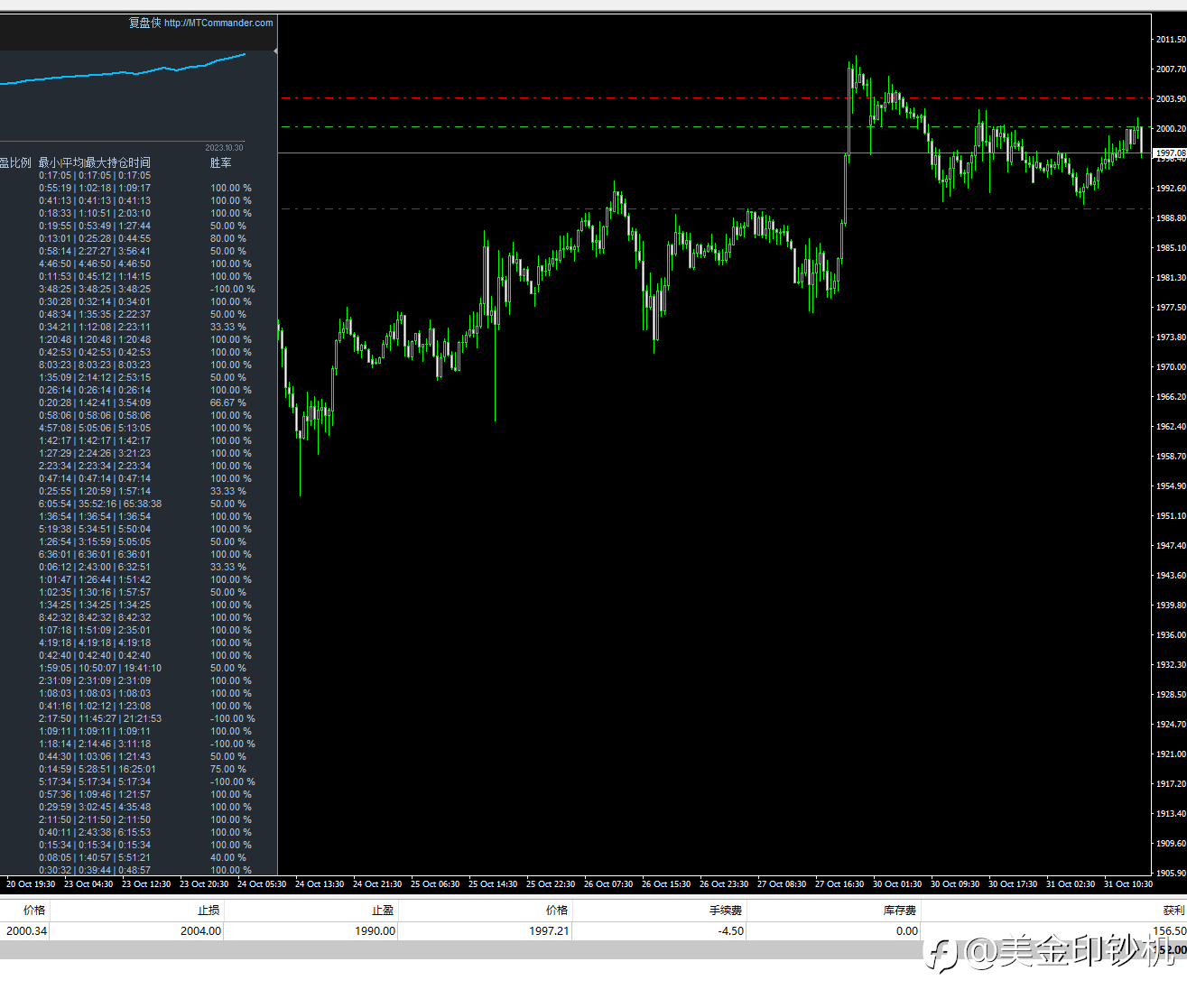This screenshot has height=1008, width=1187.
Task: Click the 2011.50 price axis label
Action: (x=1171, y=39)
